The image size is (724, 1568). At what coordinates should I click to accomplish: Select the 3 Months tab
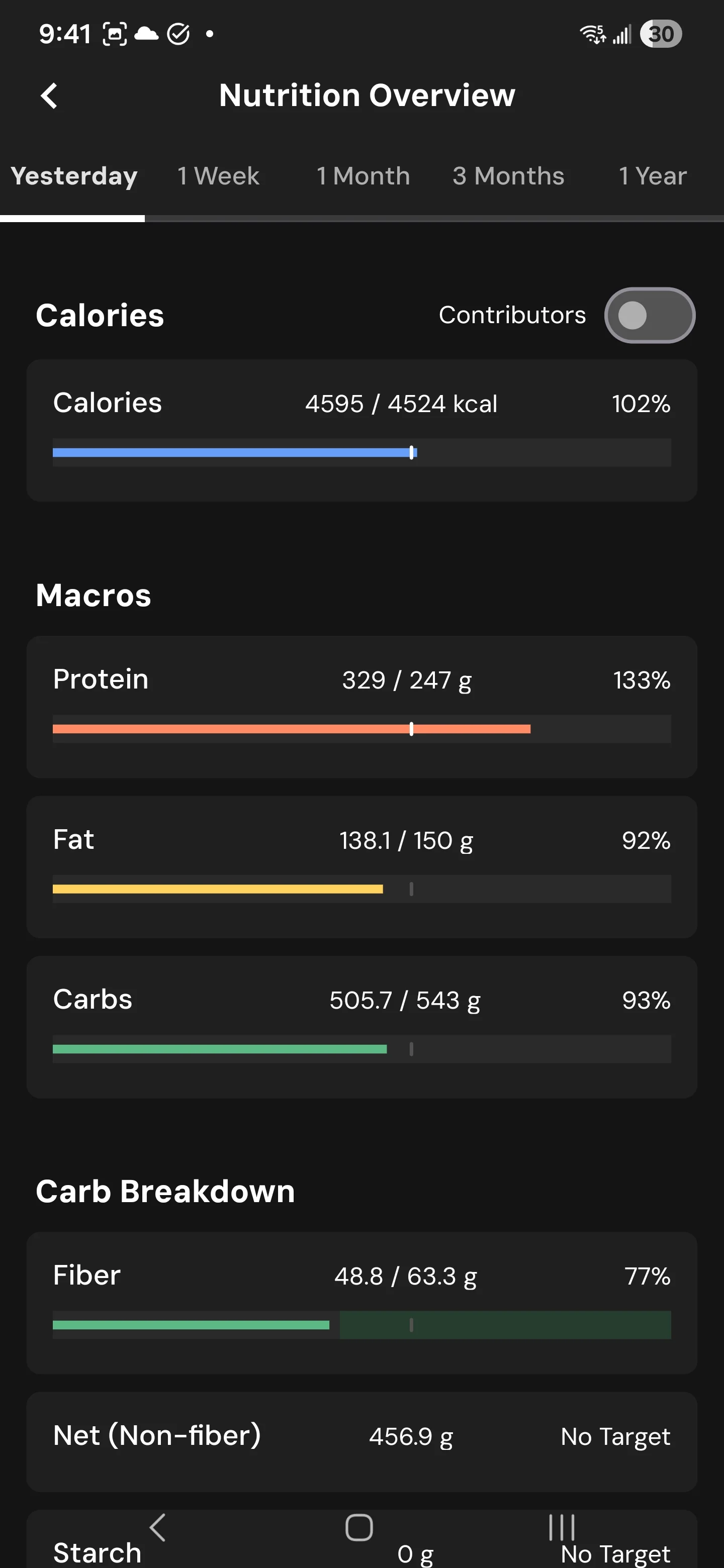point(508,176)
